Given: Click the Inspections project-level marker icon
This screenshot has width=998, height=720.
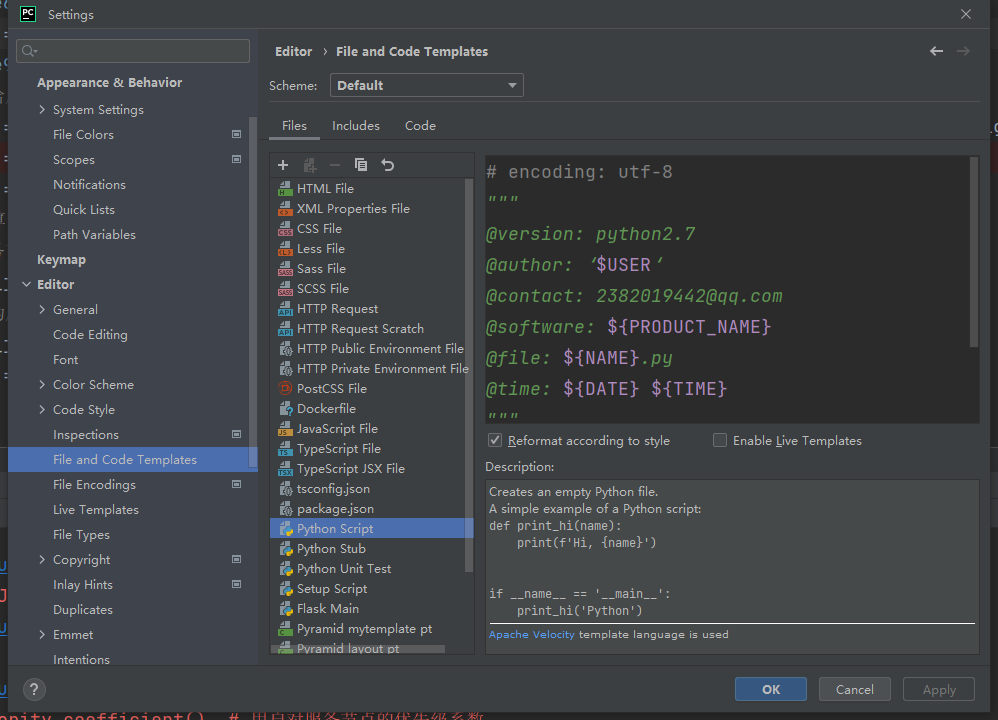Looking at the screenshot, I should click(x=236, y=434).
